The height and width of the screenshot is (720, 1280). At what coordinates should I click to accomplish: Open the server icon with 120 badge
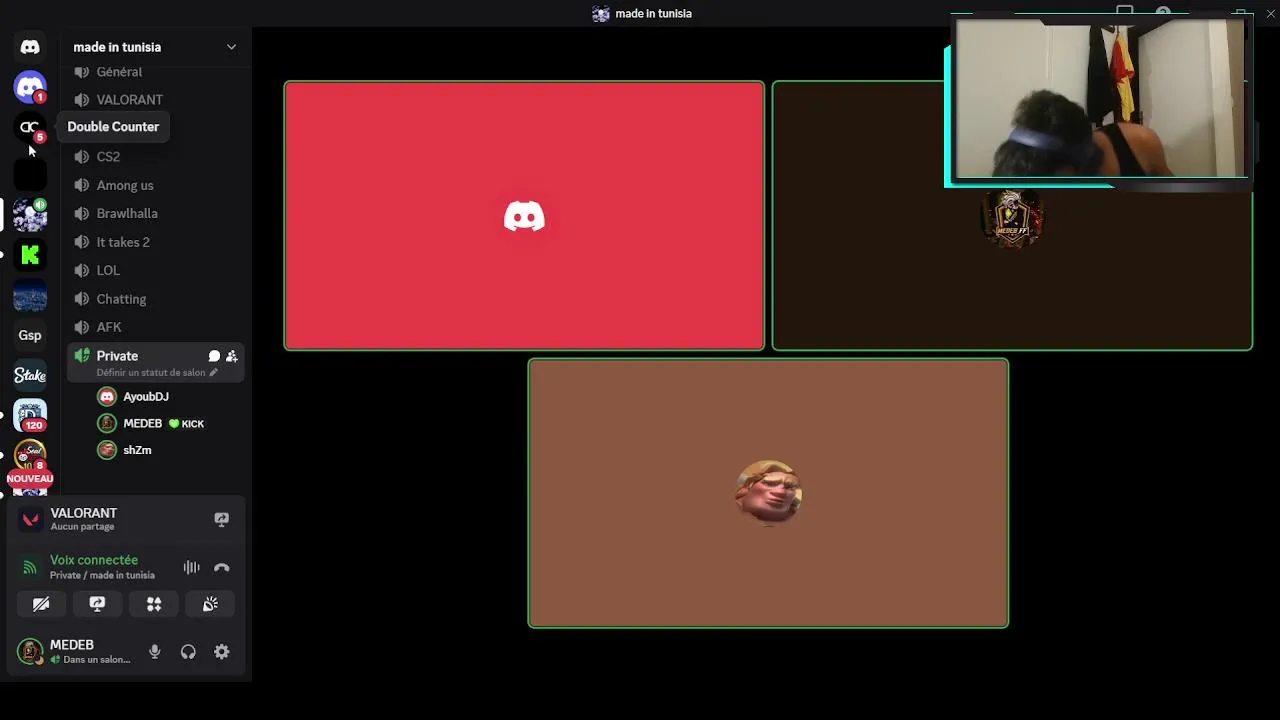tap(30, 415)
